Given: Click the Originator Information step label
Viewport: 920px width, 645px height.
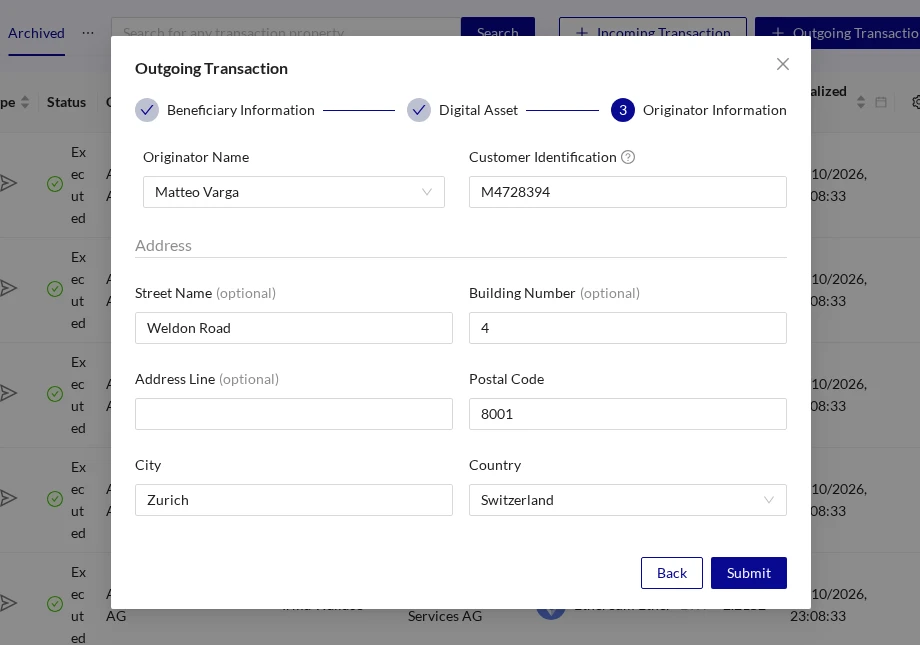Looking at the screenshot, I should pyautogui.click(x=715, y=110).
